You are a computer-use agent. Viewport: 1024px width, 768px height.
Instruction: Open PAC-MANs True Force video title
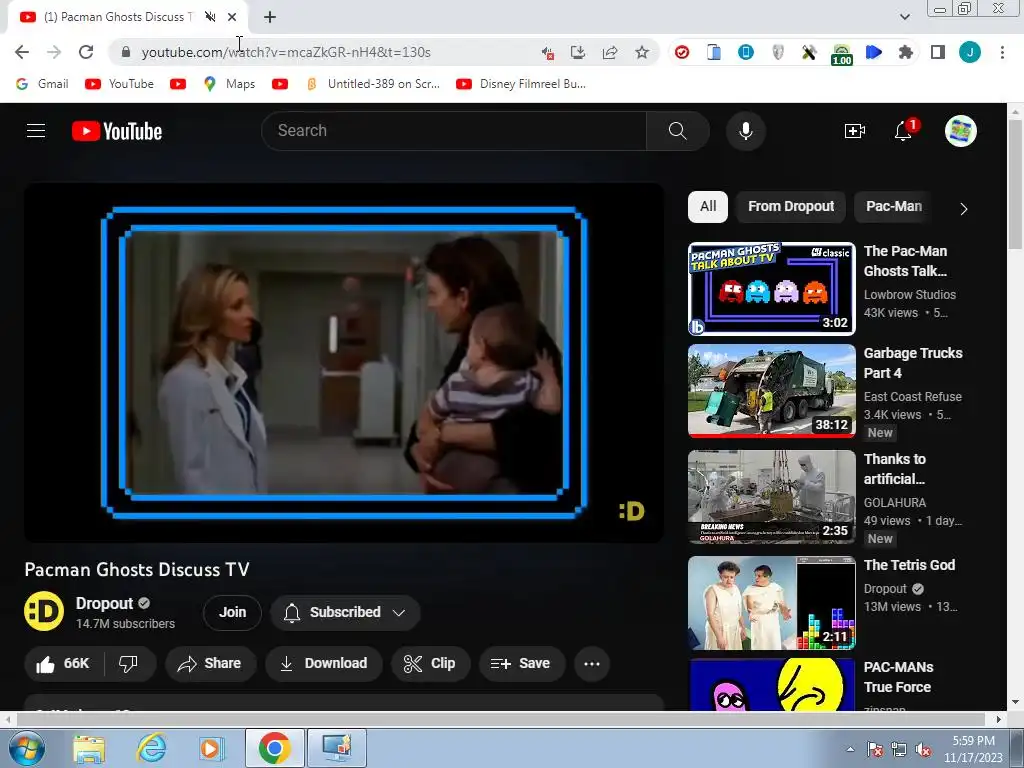899,677
